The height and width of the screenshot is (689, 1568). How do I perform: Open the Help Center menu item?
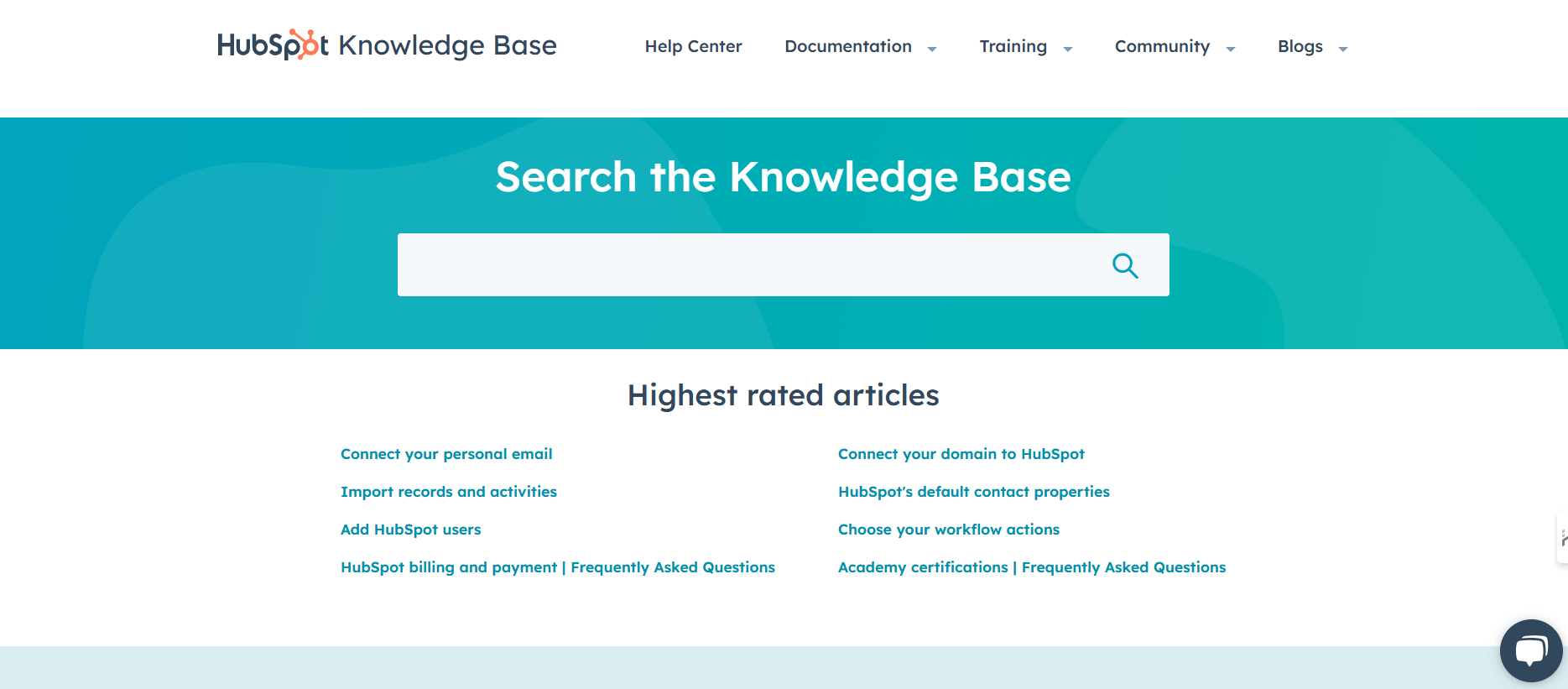tap(693, 46)
